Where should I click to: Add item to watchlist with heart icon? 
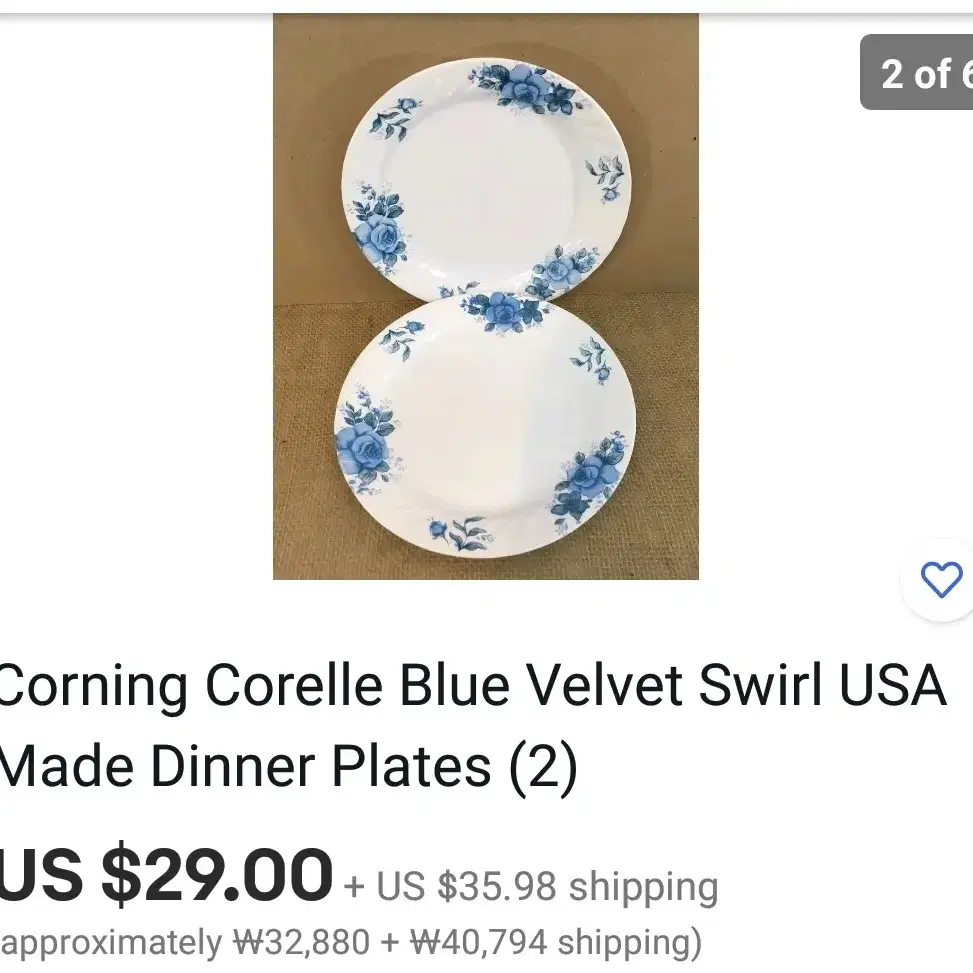[941, 580]
